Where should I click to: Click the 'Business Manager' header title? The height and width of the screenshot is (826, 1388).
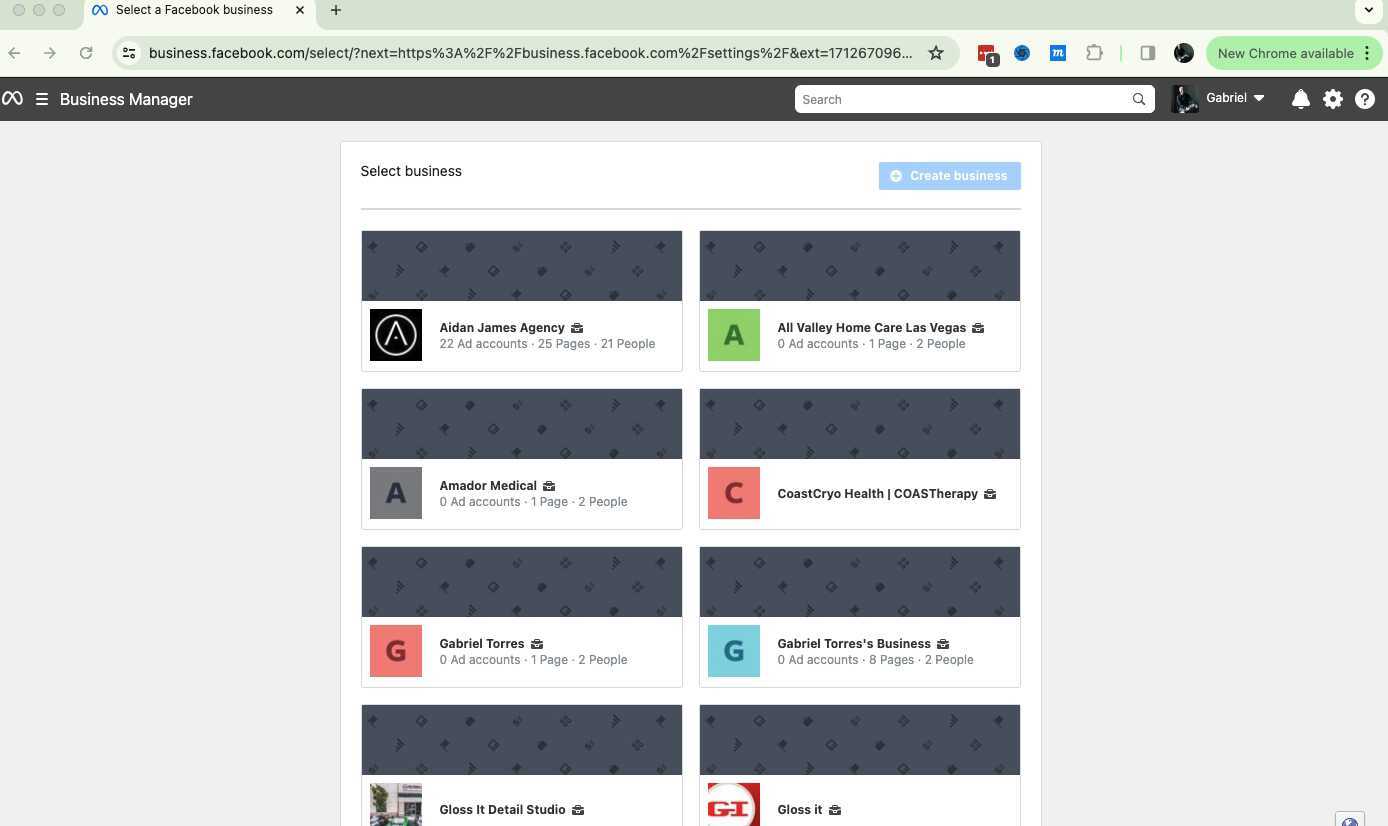click(x=126, y=99)
